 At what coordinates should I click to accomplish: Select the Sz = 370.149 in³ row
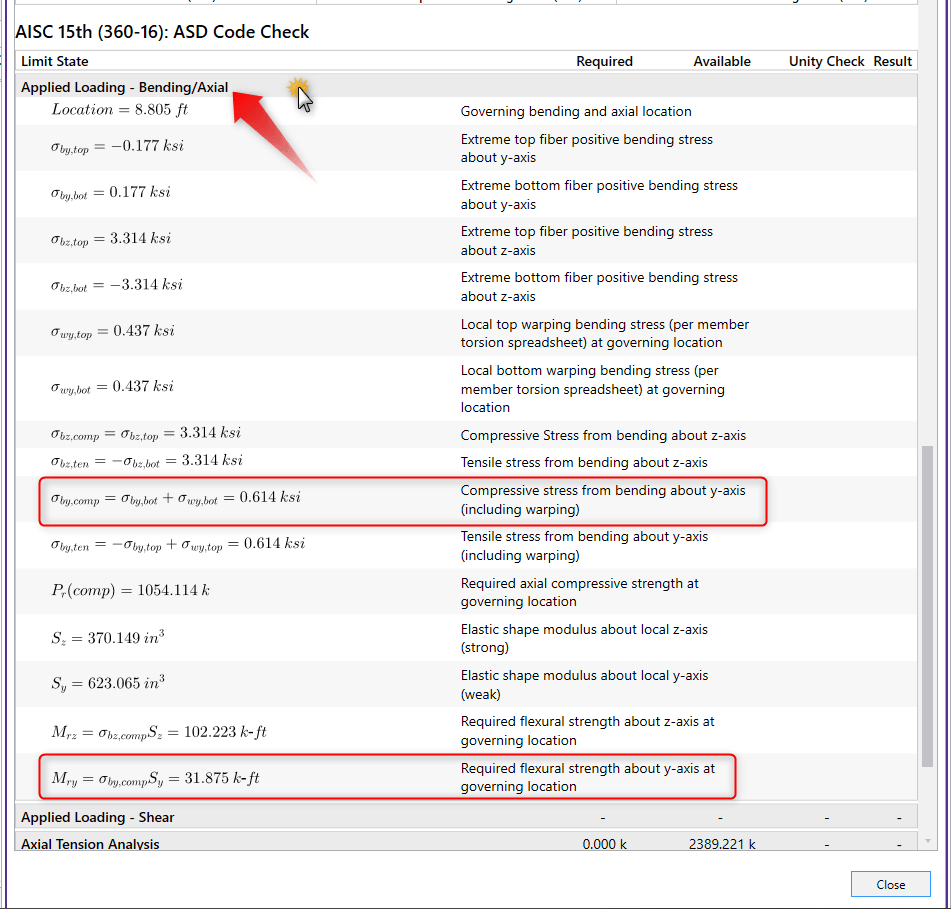(108, 637)
